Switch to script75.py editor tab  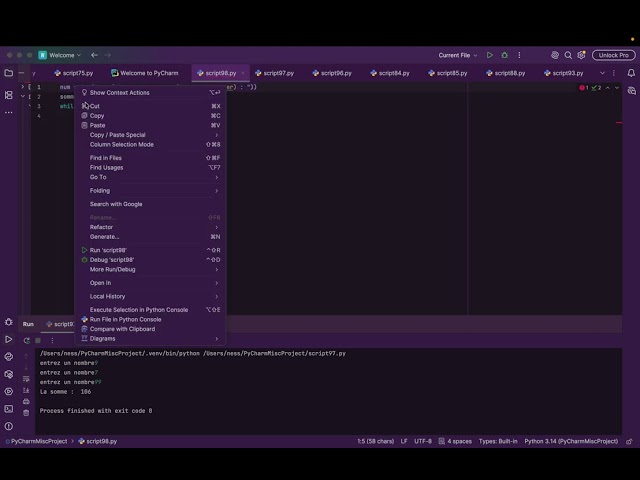pyautogui.click(x=74, y=73)
